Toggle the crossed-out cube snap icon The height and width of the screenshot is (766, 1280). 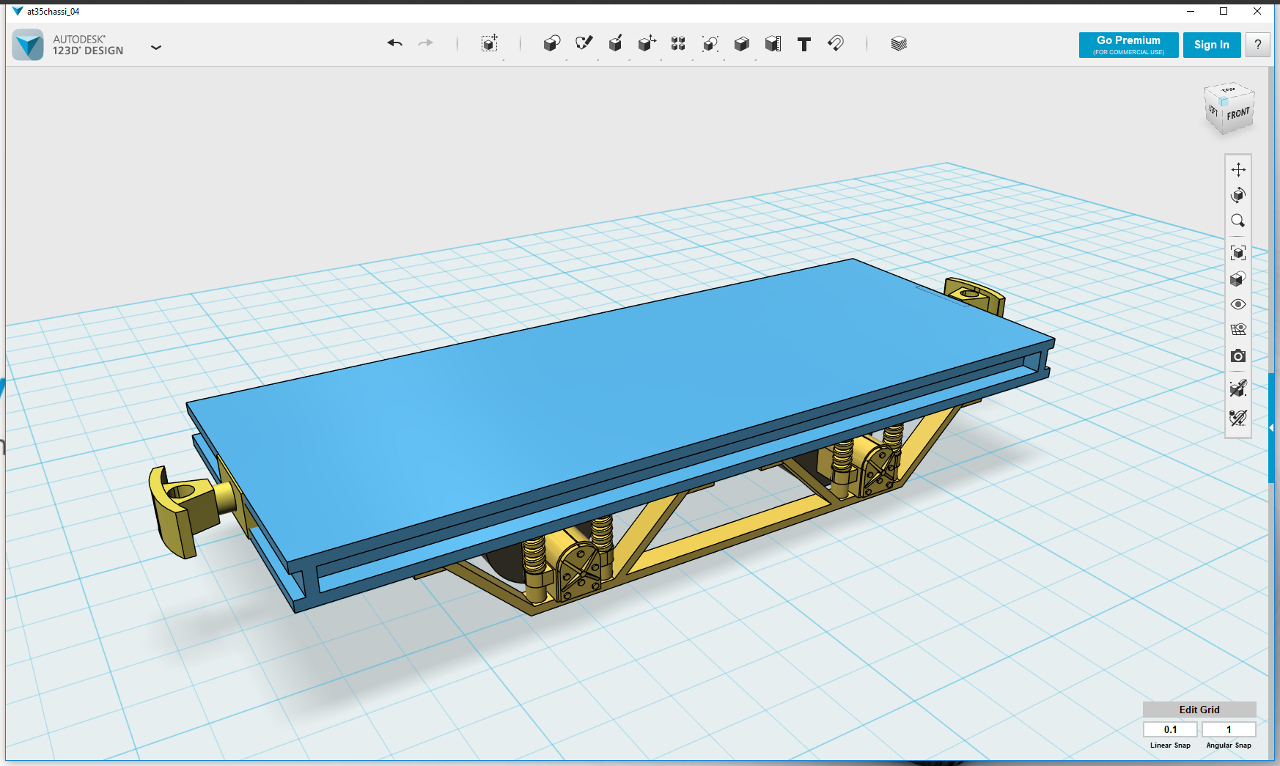1238,388
